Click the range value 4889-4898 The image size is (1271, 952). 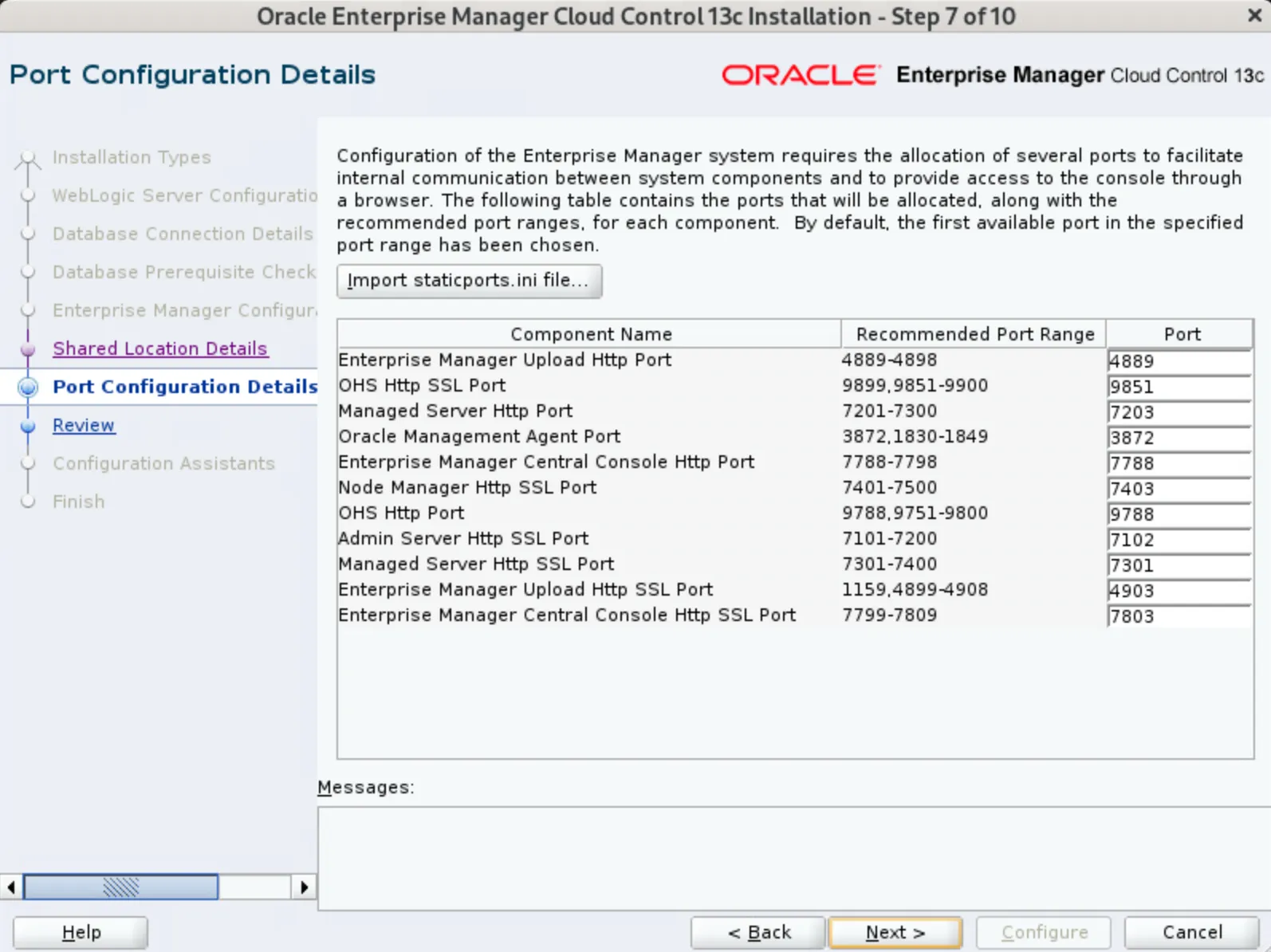tap(889, 360)
